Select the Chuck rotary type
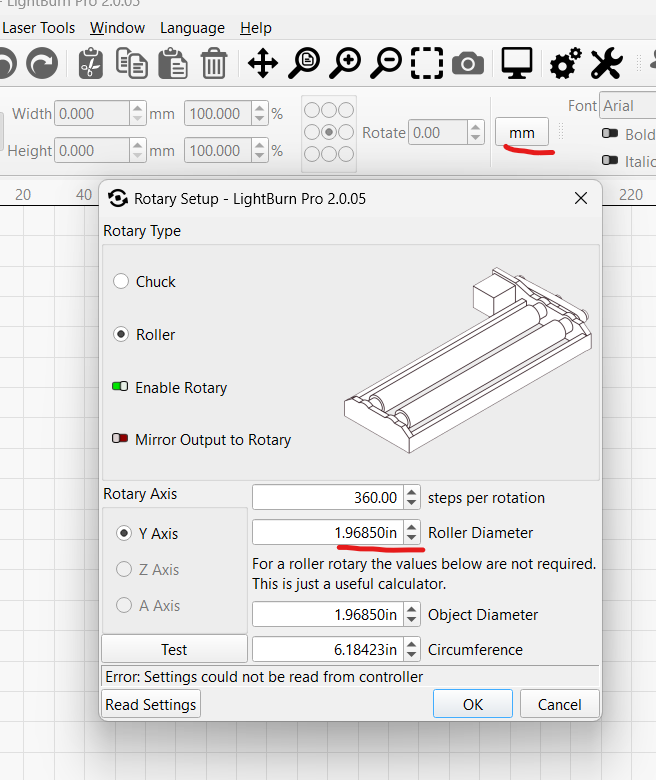 pyautogui.click(x=123, y=282)
